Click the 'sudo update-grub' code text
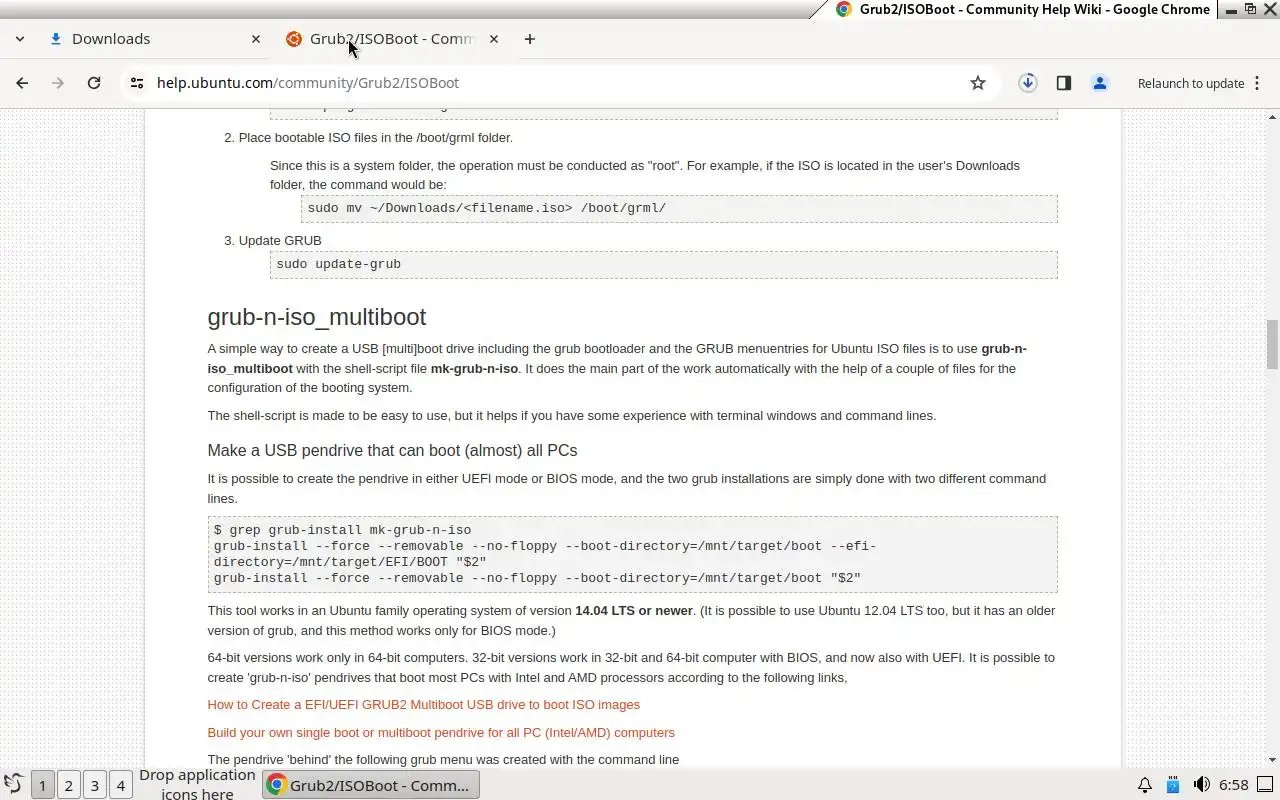The width and height of the screenshot is (1280, 800). [x=338, y=264]
